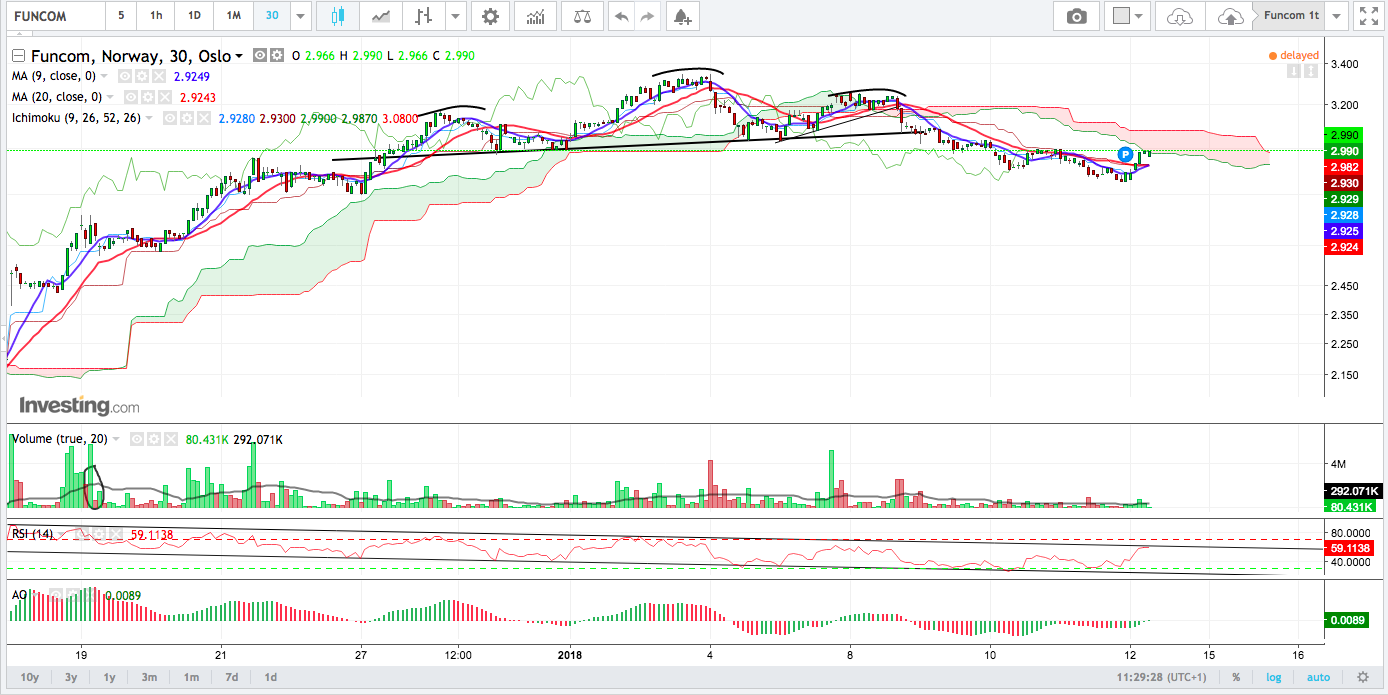
Task: Toggle log scale in the bottom bar
Action: (1273, 677)
